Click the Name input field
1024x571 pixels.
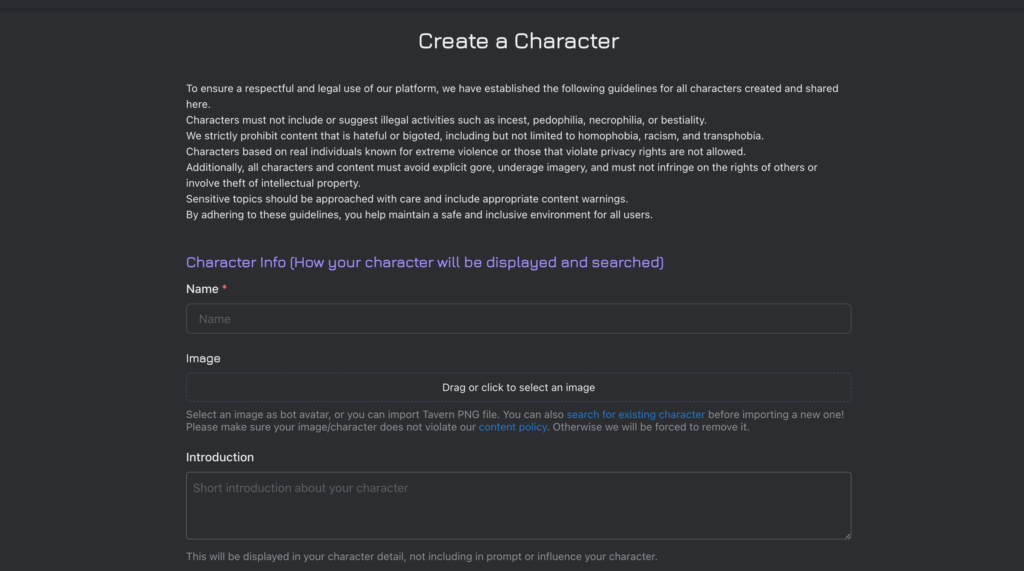click(518, 319)
